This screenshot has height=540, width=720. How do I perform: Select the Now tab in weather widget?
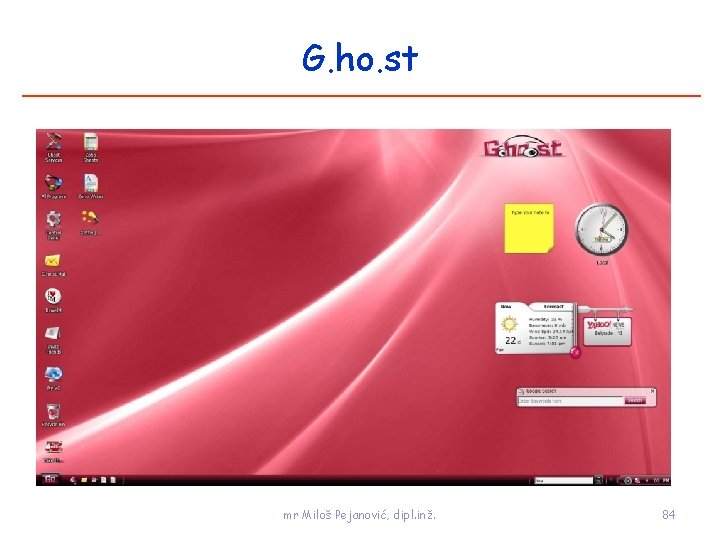tap(506, 306)
